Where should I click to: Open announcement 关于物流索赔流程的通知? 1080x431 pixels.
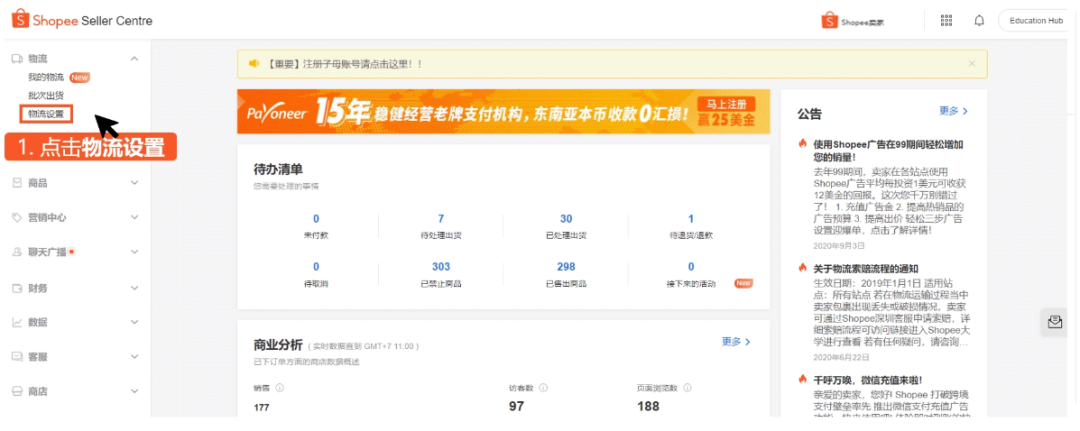pyautogui.click(x=866, y=269)
